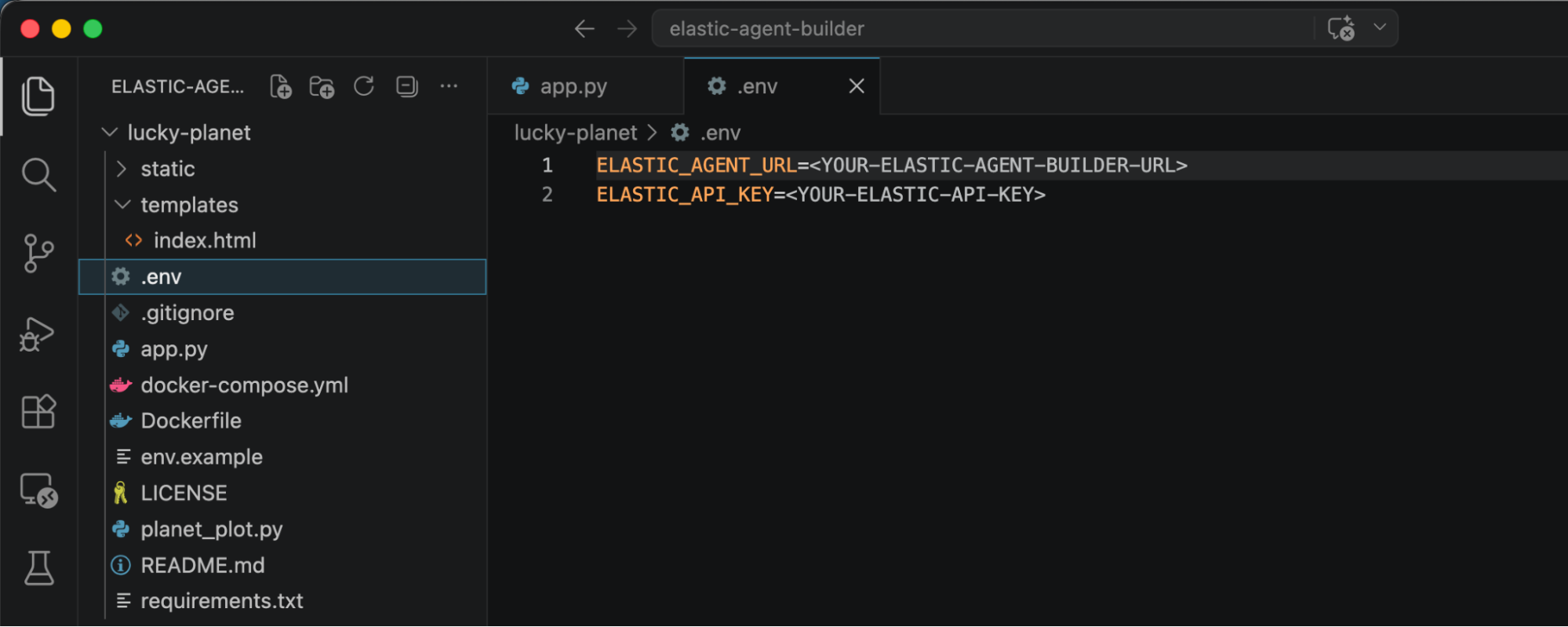This screenshot has height=627, width=1568.
Task: Click the ELASTIC-AGE... explorer section title
Action: [x=177, y=86]
